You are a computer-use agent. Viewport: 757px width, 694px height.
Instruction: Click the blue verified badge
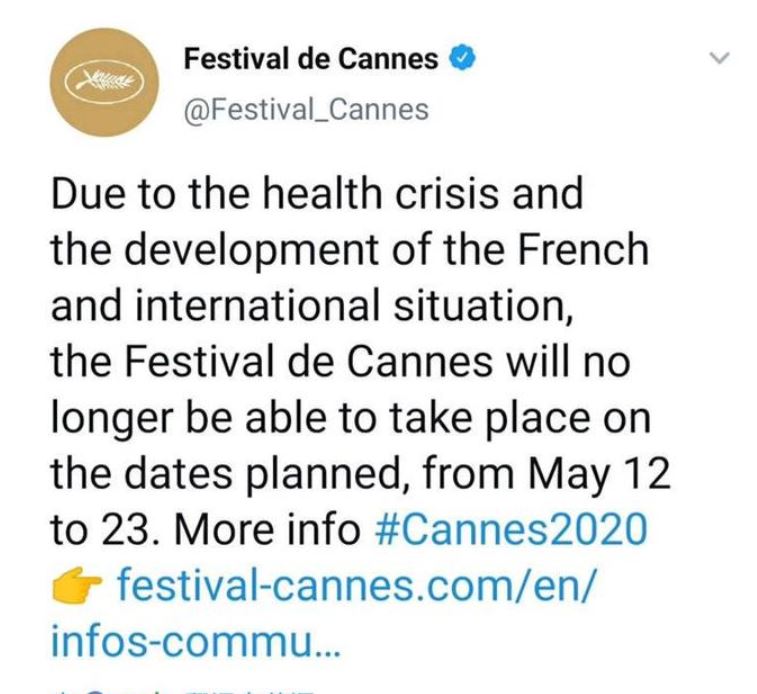pyautogui.click(x=458, y=59)
